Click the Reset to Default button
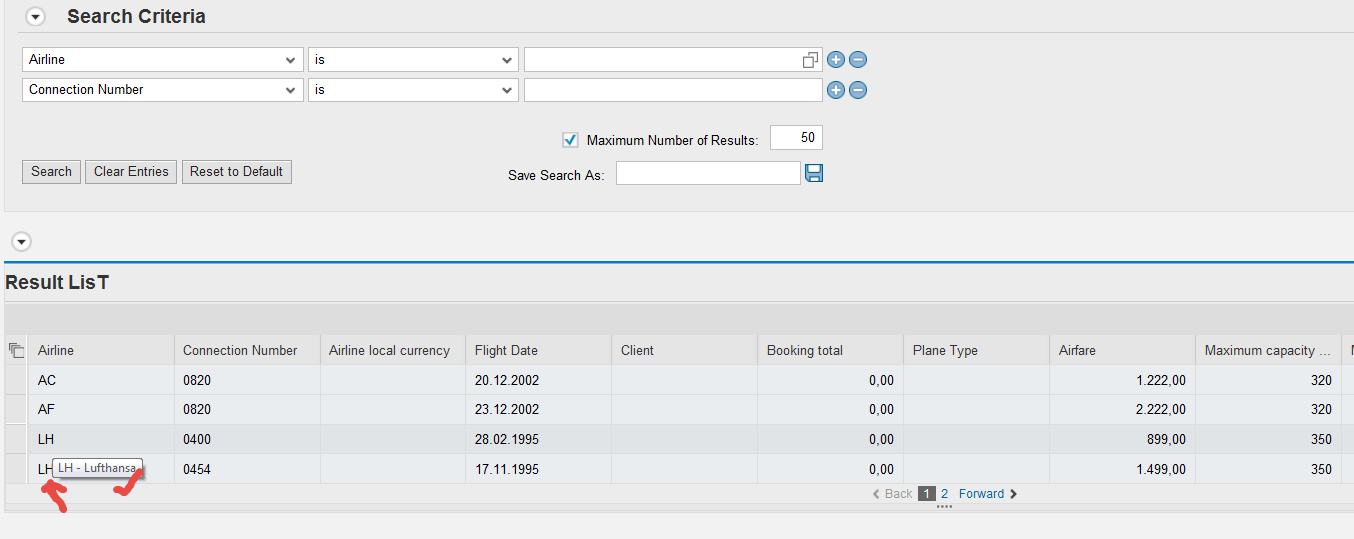The image size is (1354, 539). [x=236, y=171]
